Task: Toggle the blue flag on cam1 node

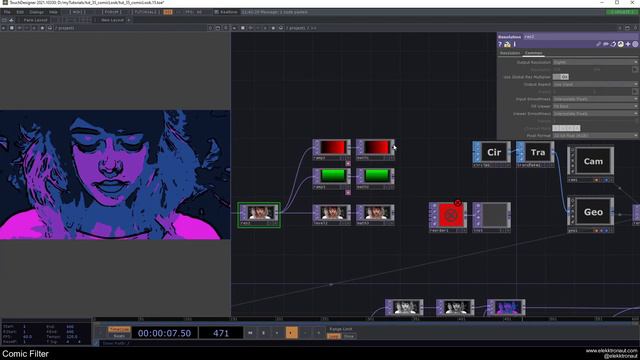Action: pos(606,180)
